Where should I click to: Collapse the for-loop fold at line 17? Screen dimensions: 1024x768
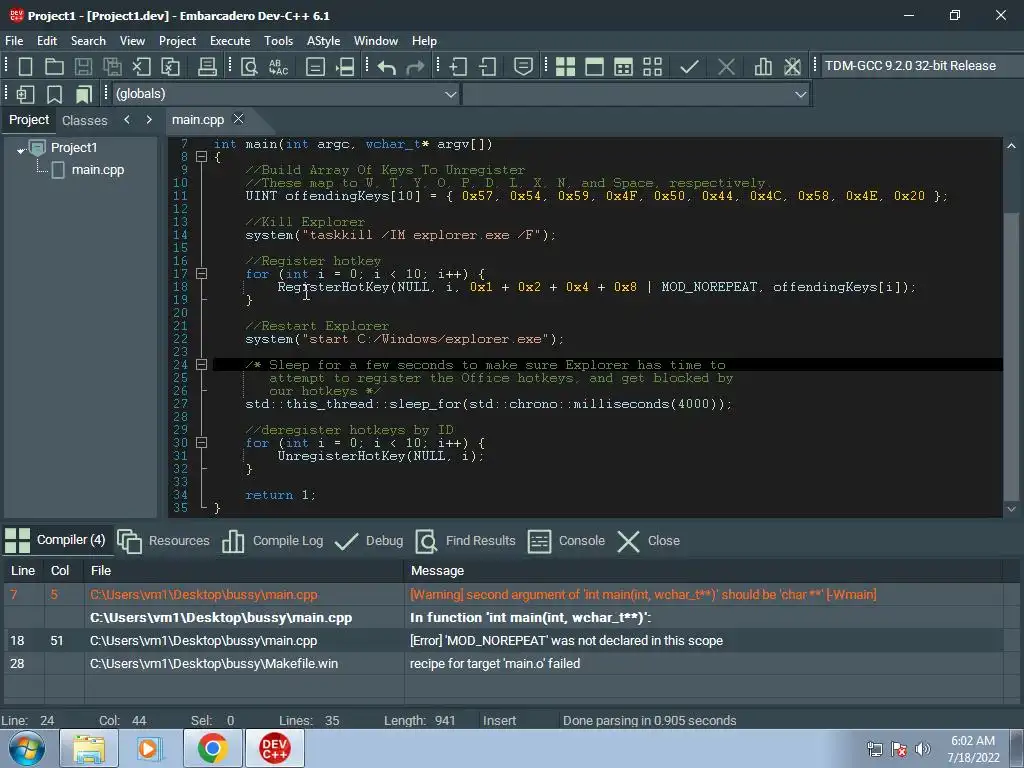click(202, 274)
